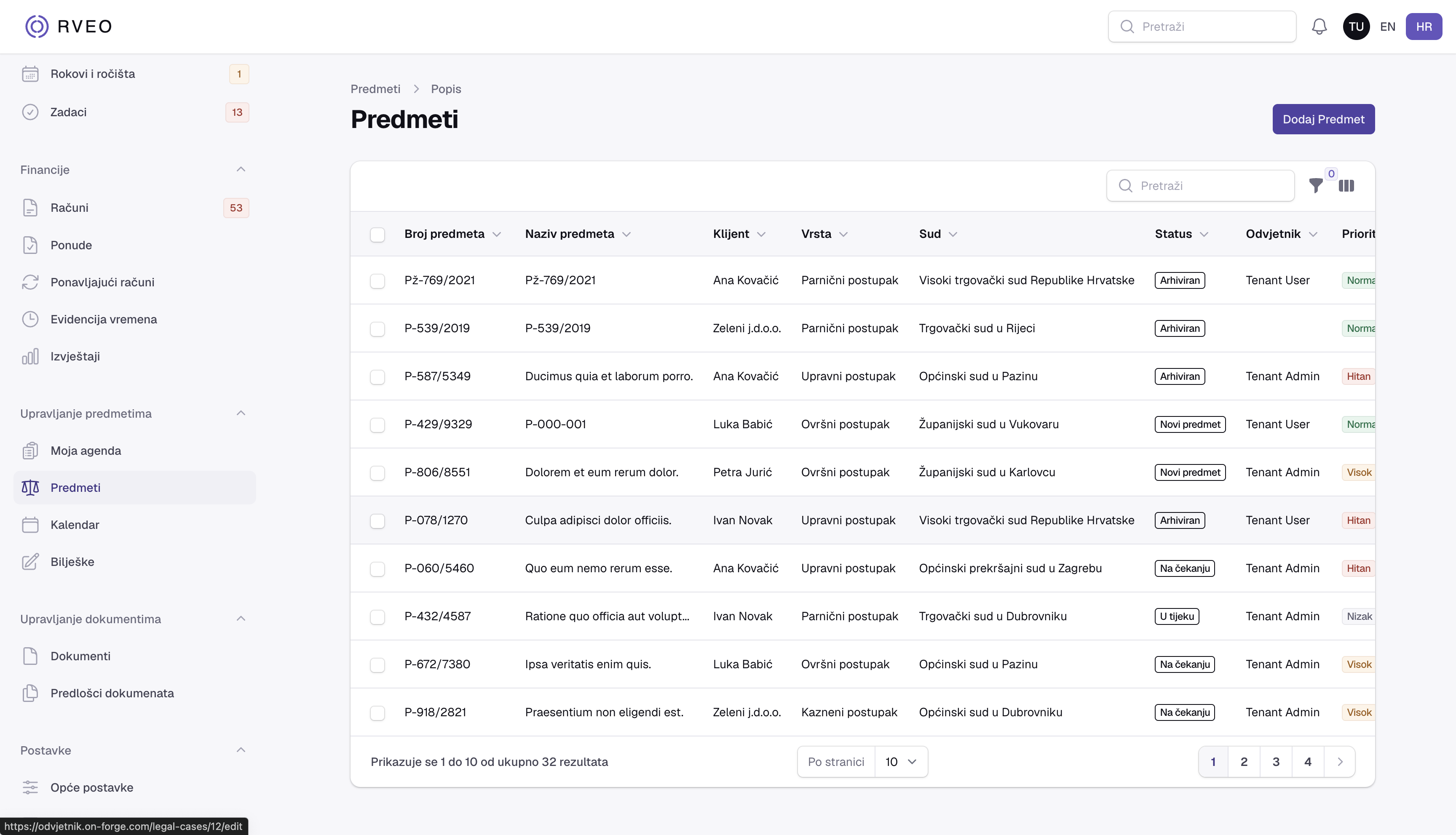Click the Rokovi i ročišta calendar icon
This screenshot has height=835, width=1456.
tap(30, 74)
